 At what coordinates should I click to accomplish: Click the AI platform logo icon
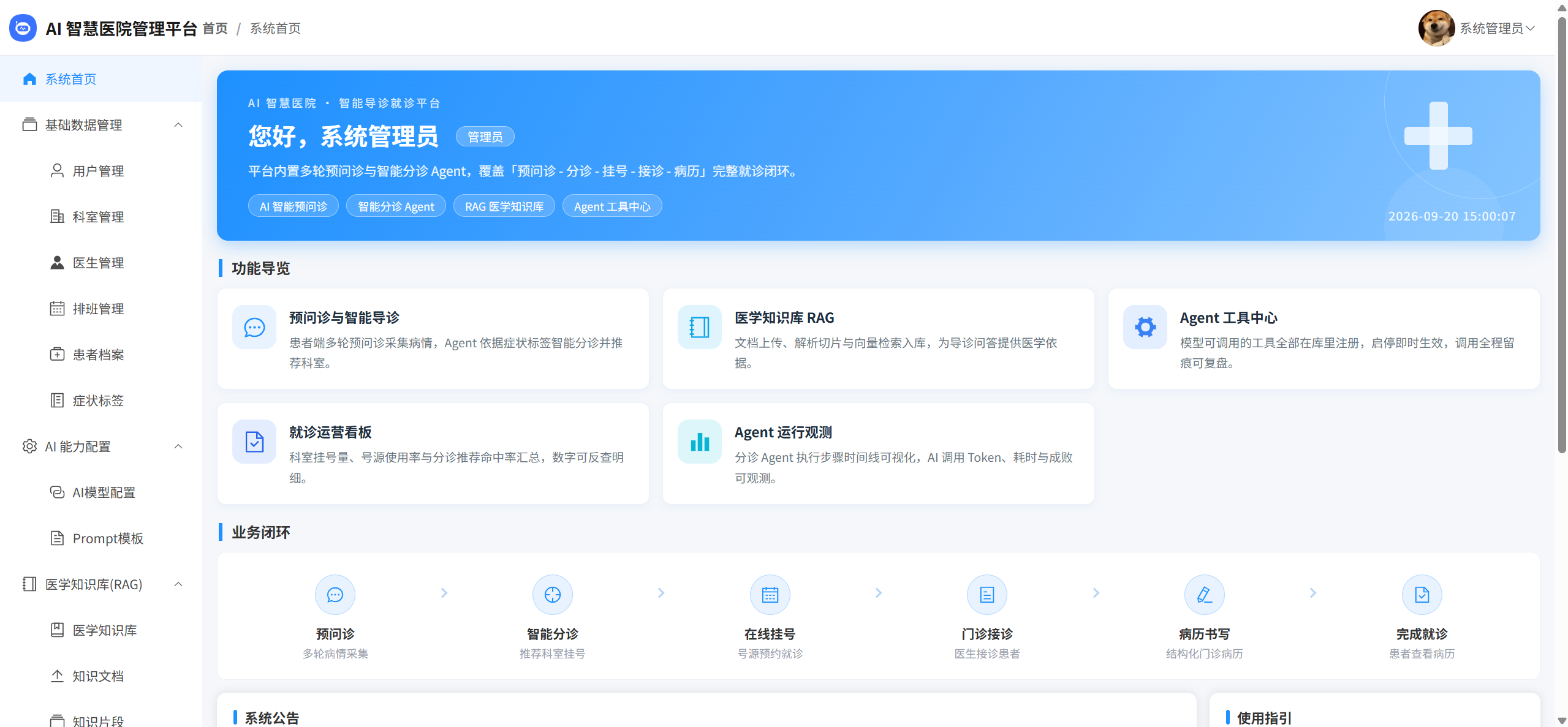[23, 28]
